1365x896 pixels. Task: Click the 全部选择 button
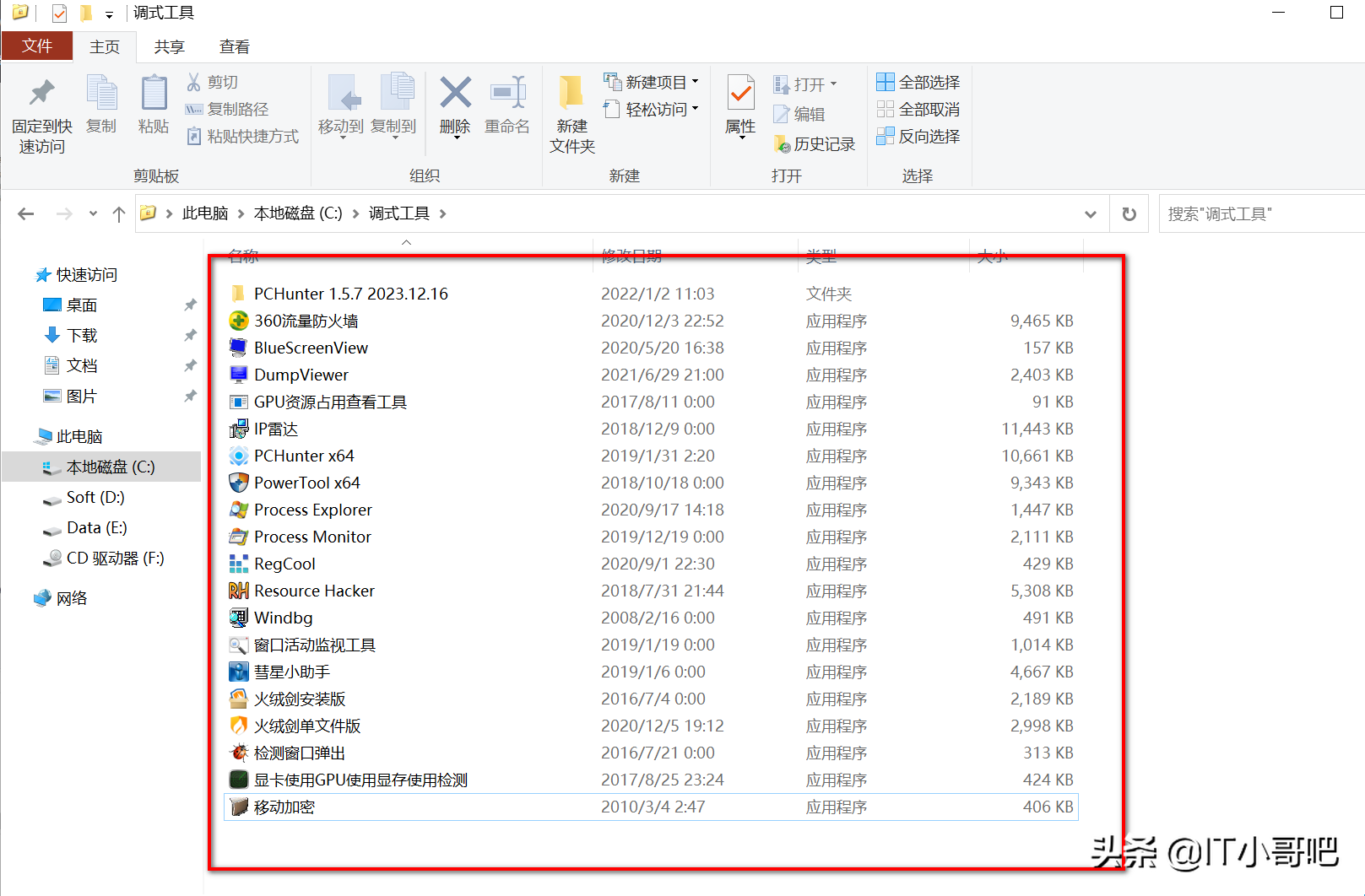point(918,81)
